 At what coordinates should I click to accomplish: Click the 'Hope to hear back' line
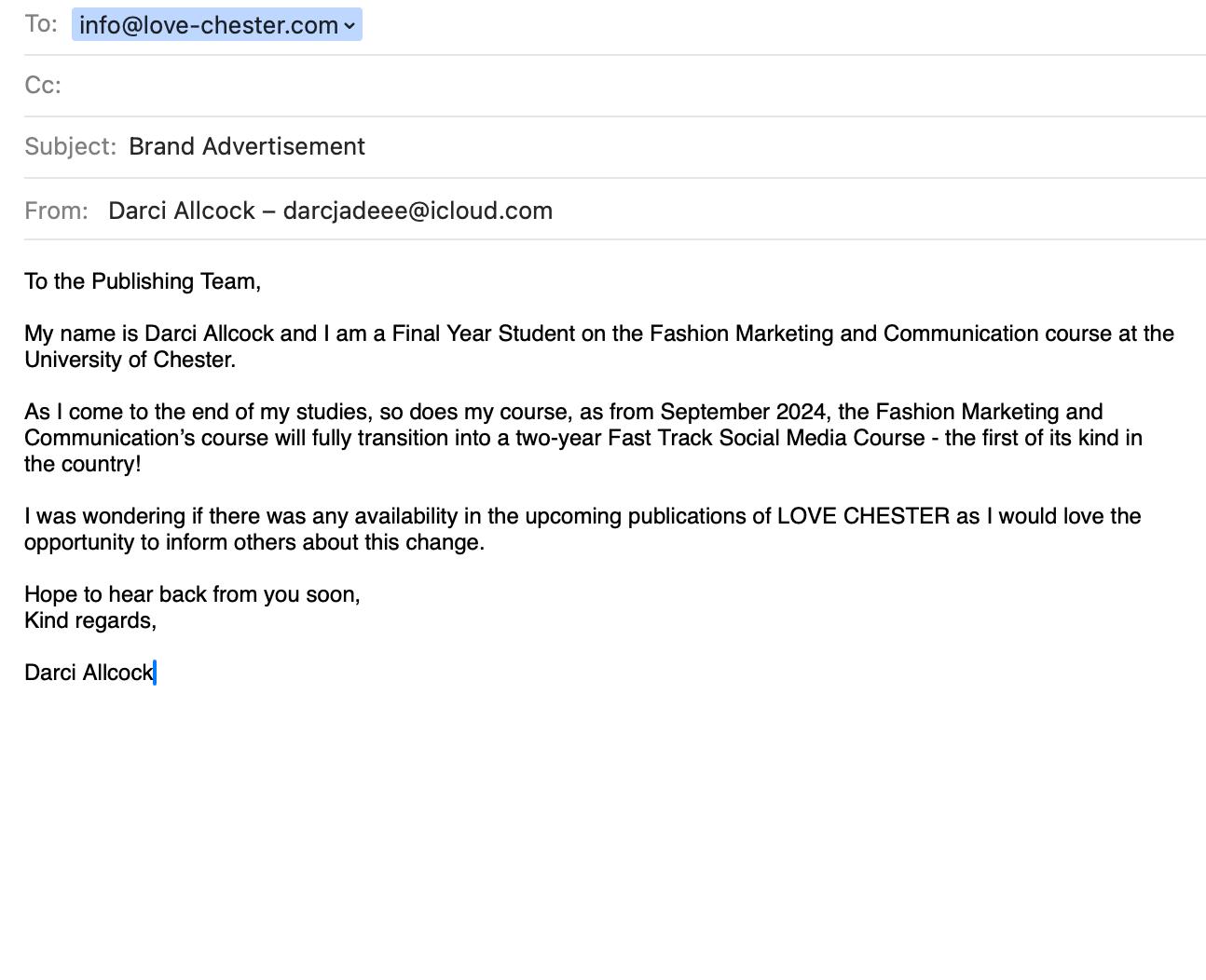click(192, 594)
